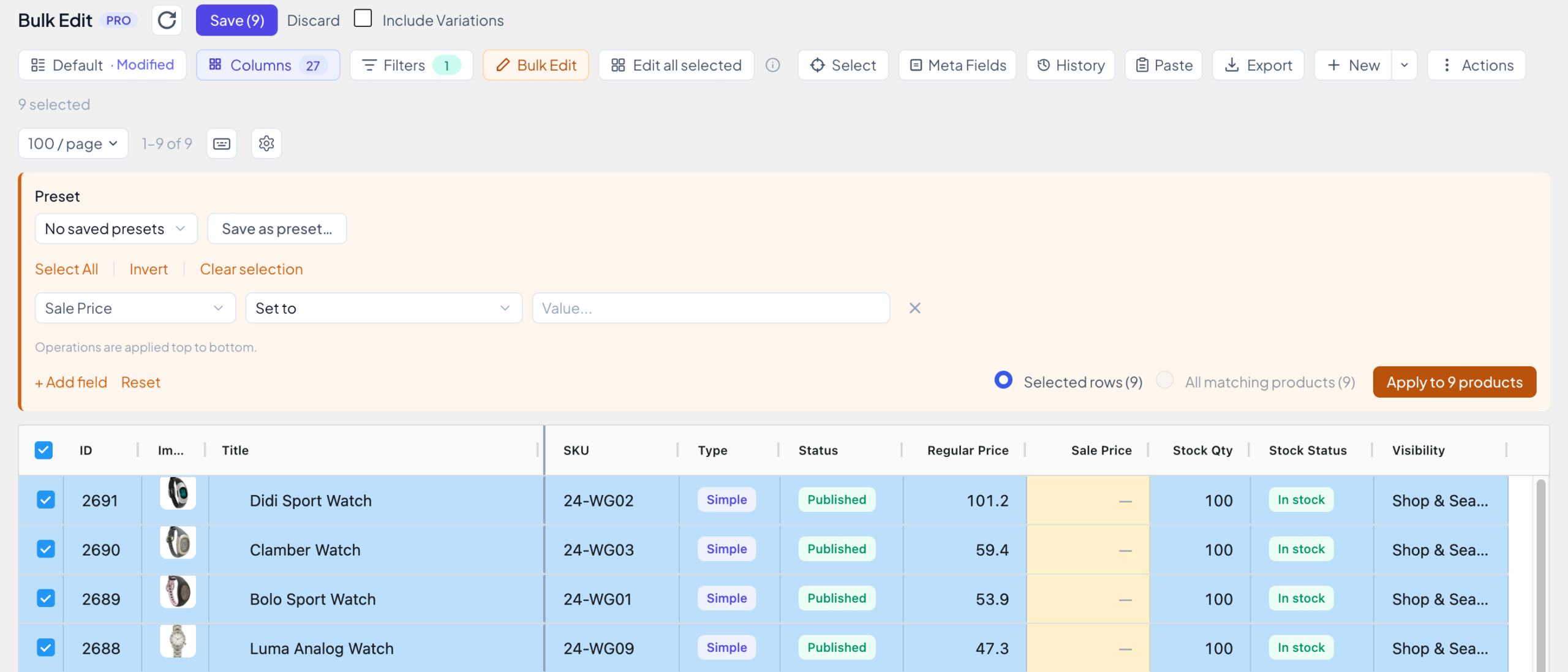Choose Selected rows (9) radio option
This screenshot has width=1568, height=672.
[1003, 380]
